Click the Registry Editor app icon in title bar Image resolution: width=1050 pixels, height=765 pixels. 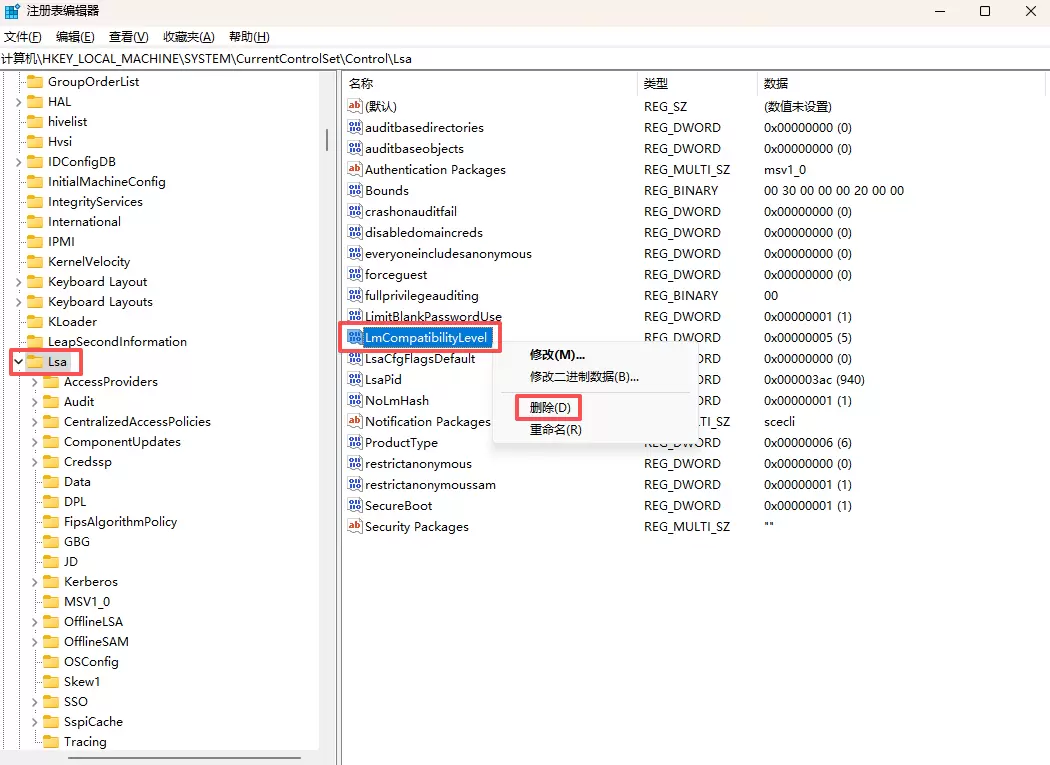click(x=11, y=11)
